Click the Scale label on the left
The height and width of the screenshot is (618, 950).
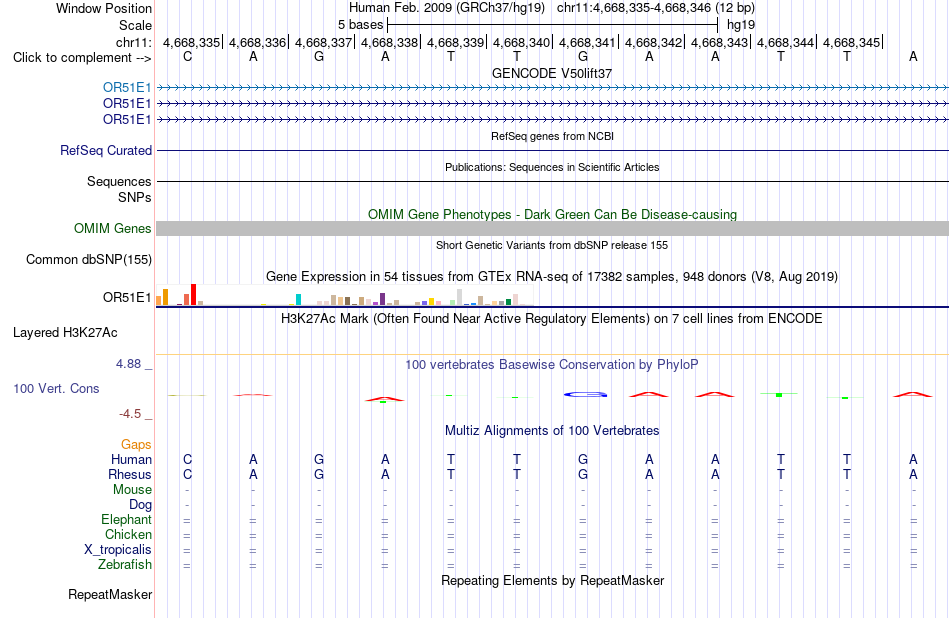[x=135, y=25]
